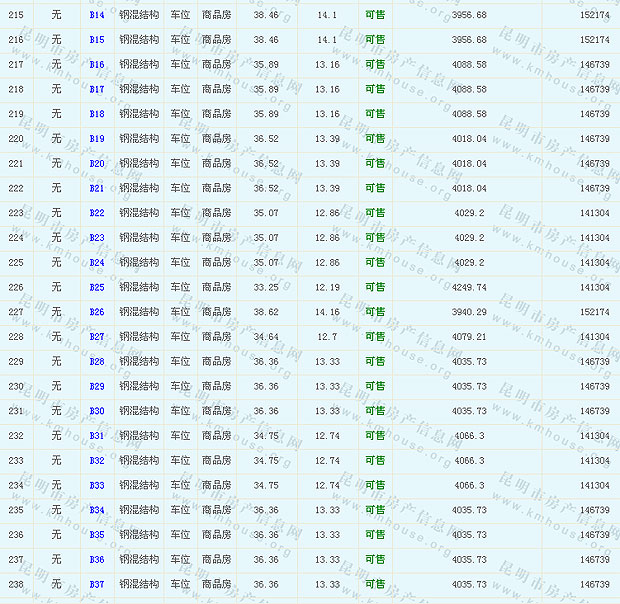Click the B21 unit link
Image resolution: width=620 pixels, height=604 pixels.
point(97,188)
